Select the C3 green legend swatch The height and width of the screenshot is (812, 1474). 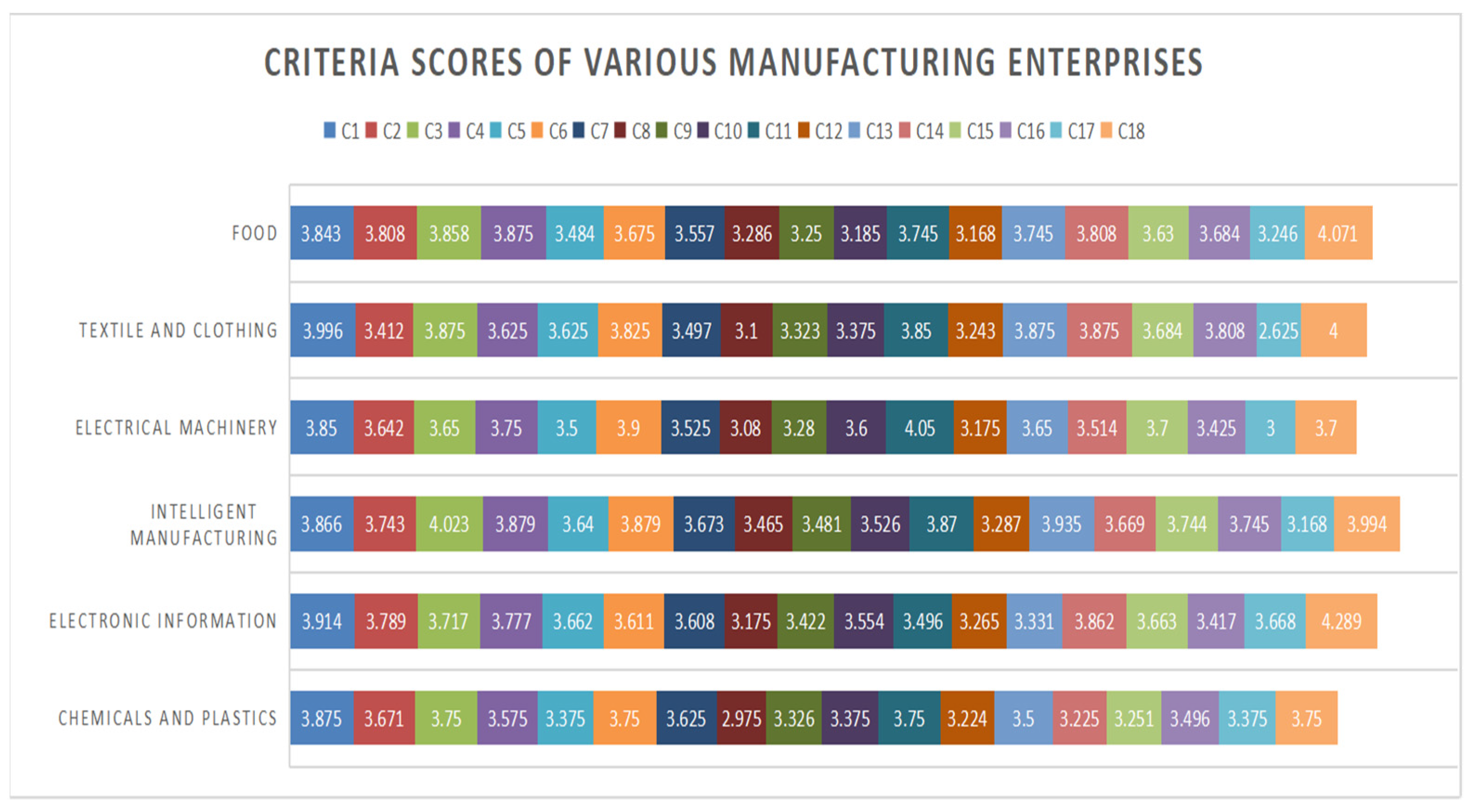coord(413,130)
